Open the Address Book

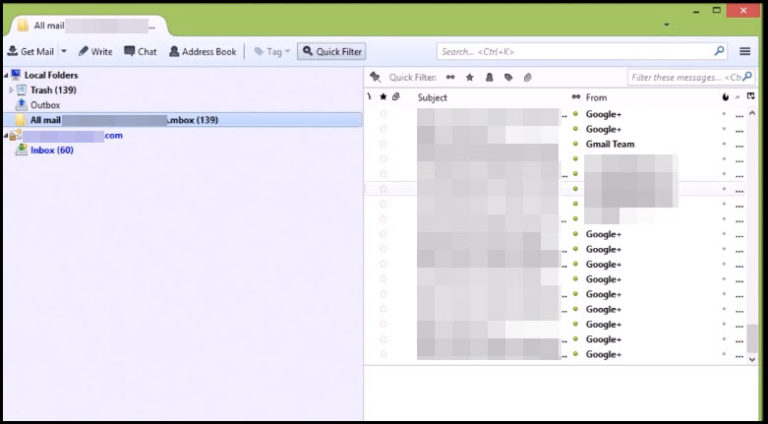[203, 51]
